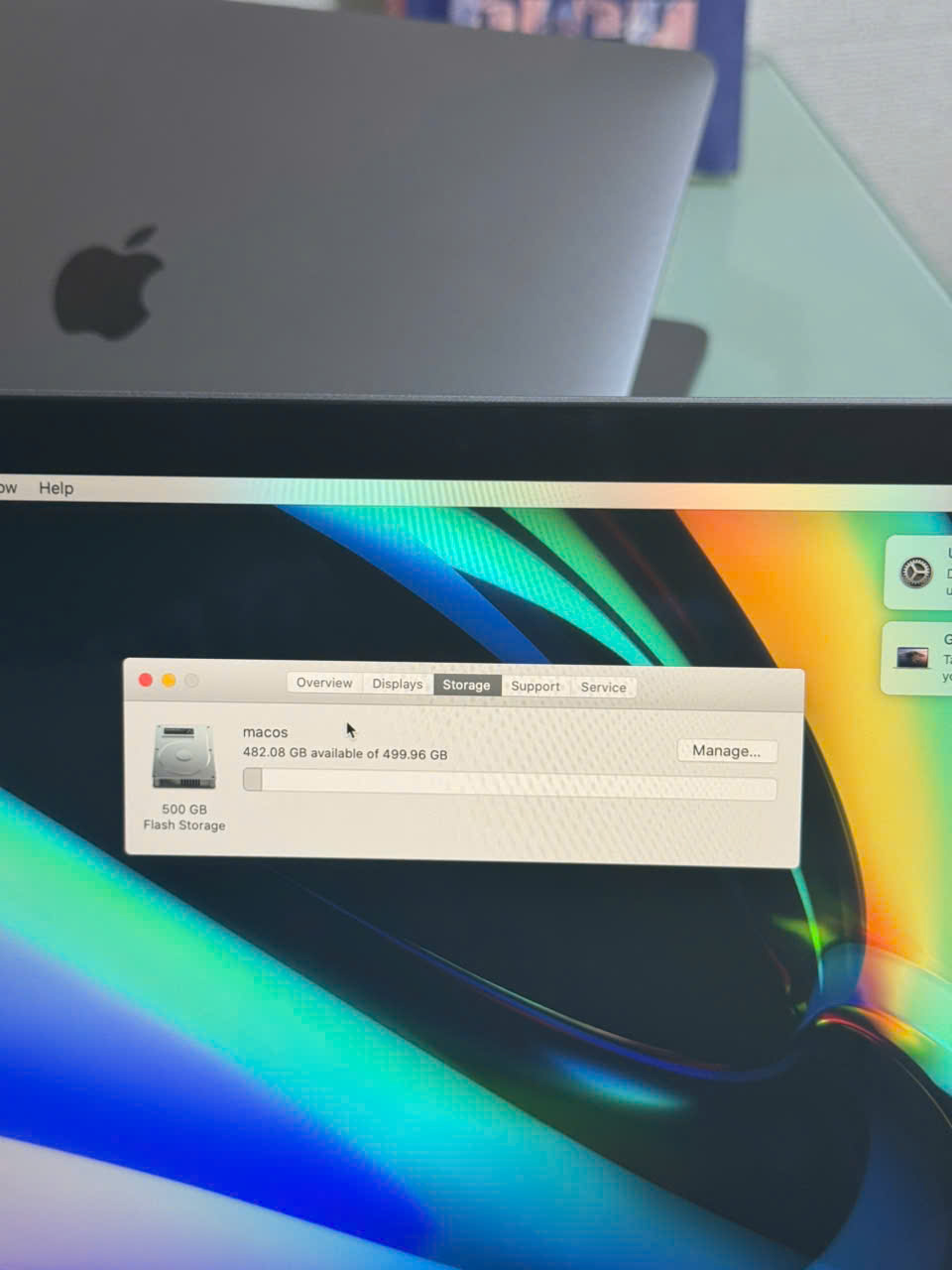Click the grayed-out zoom window button
Screen dimensions: 952x1270
pyautogui.click(x=191, y=681)
